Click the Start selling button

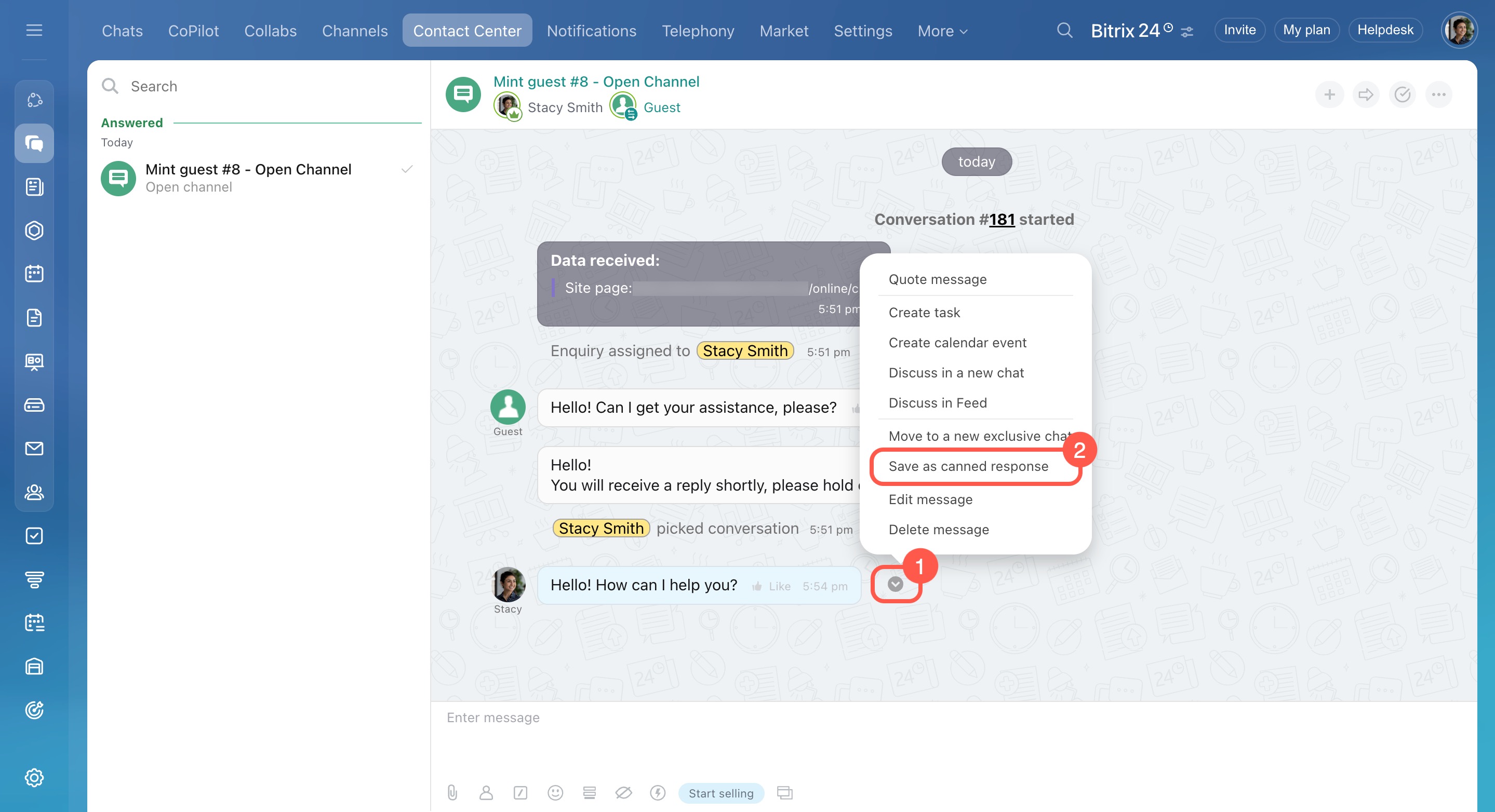click(721, 793)
